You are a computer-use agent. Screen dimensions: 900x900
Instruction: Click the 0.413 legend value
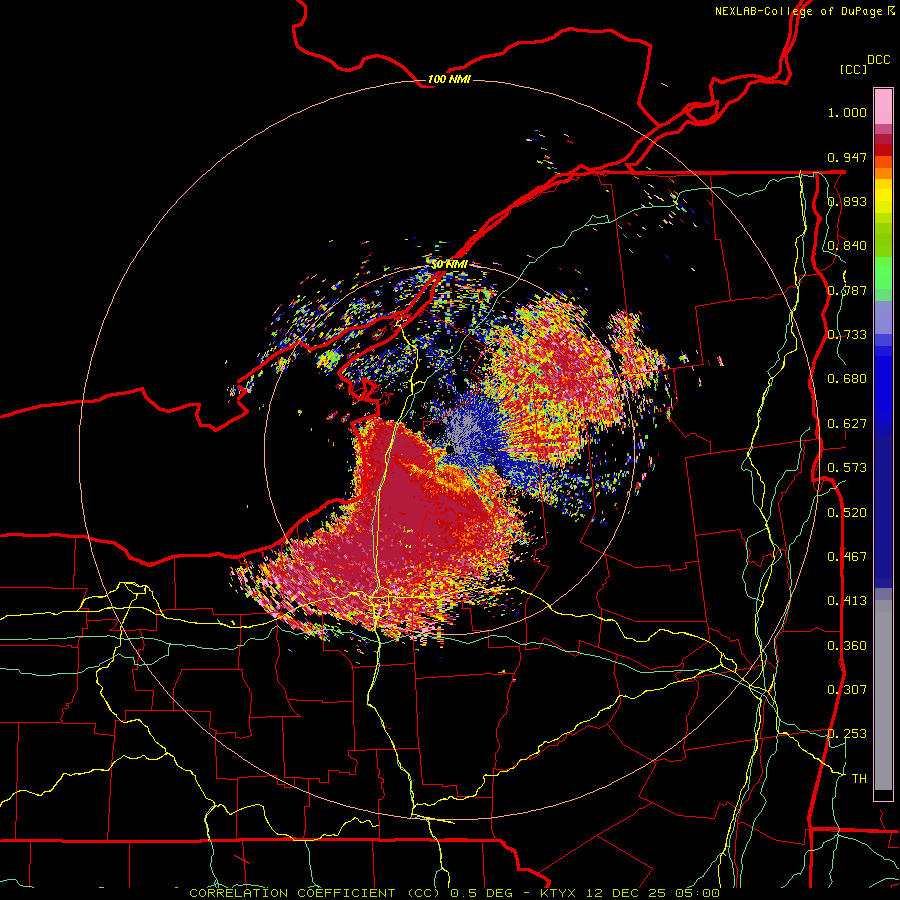[x=847, y=601]
